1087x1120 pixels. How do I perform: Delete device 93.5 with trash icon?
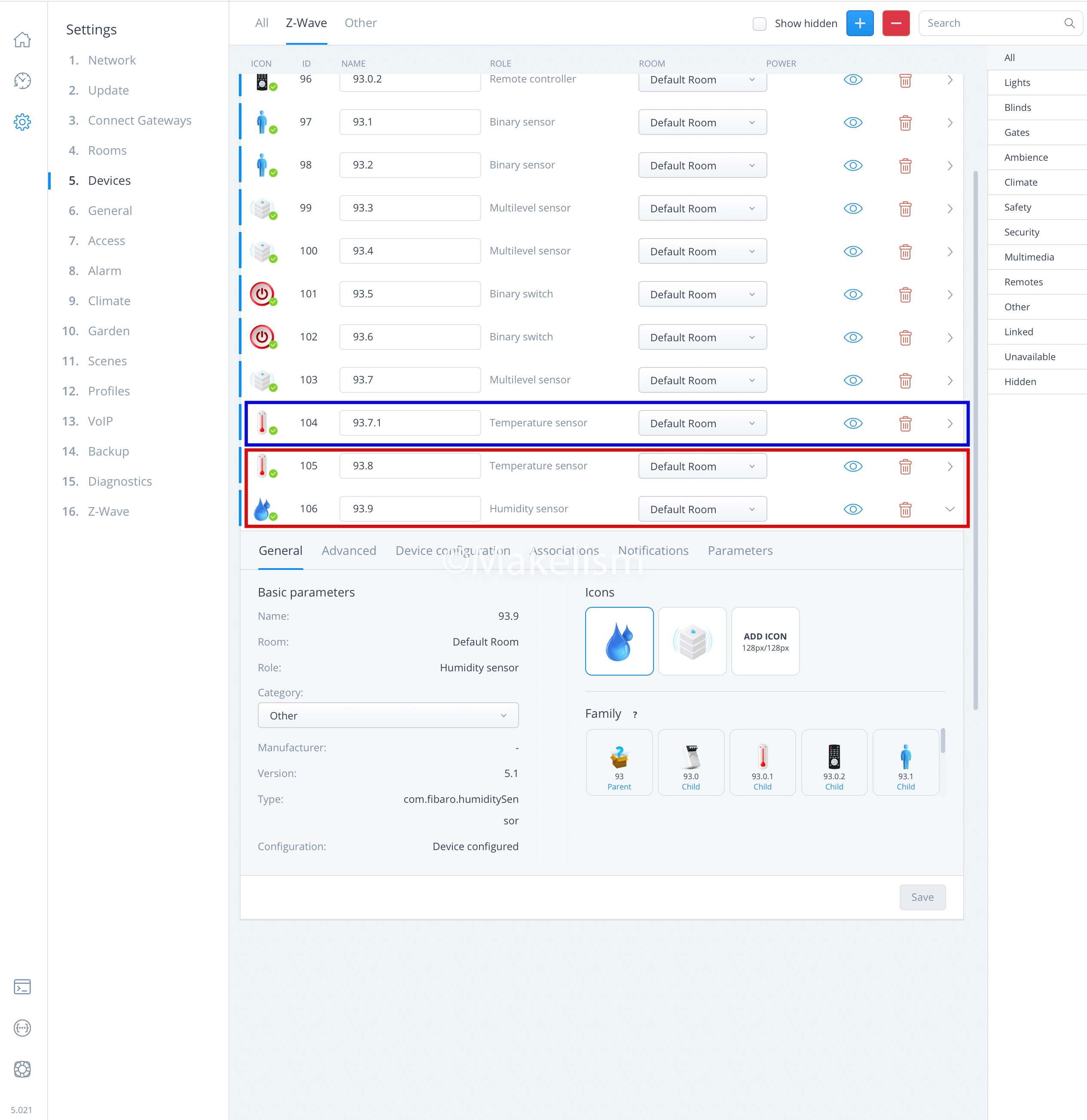[x=905, y=295]
